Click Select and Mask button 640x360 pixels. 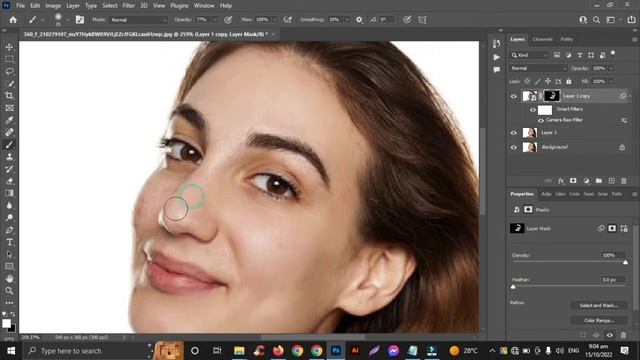[599, 305]
